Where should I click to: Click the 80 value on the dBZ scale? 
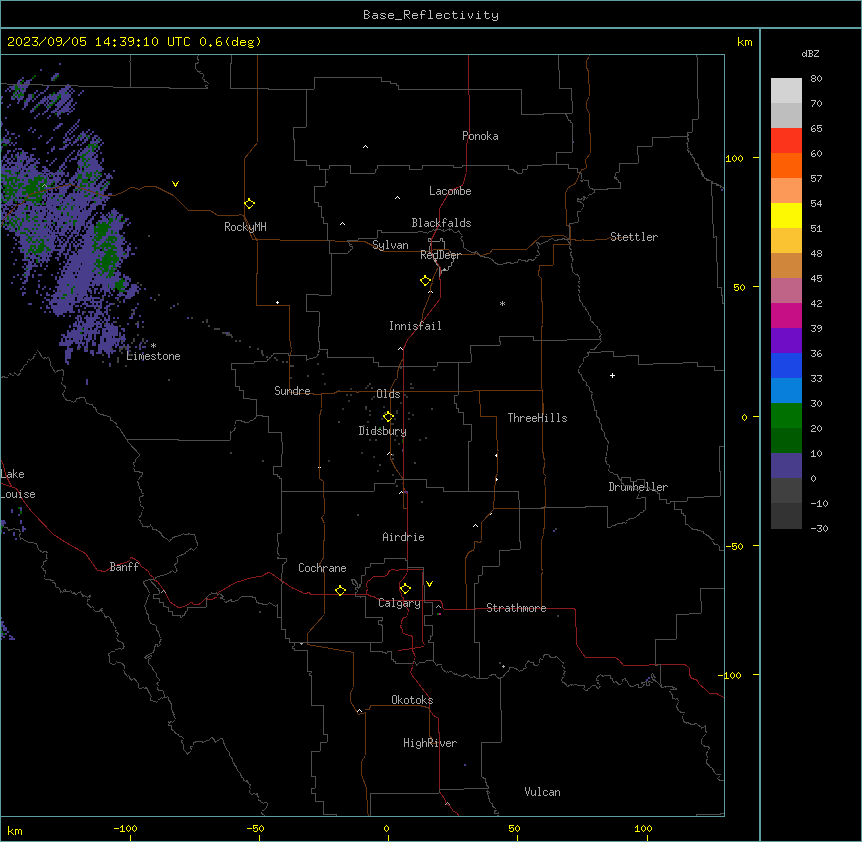(816, 79)
